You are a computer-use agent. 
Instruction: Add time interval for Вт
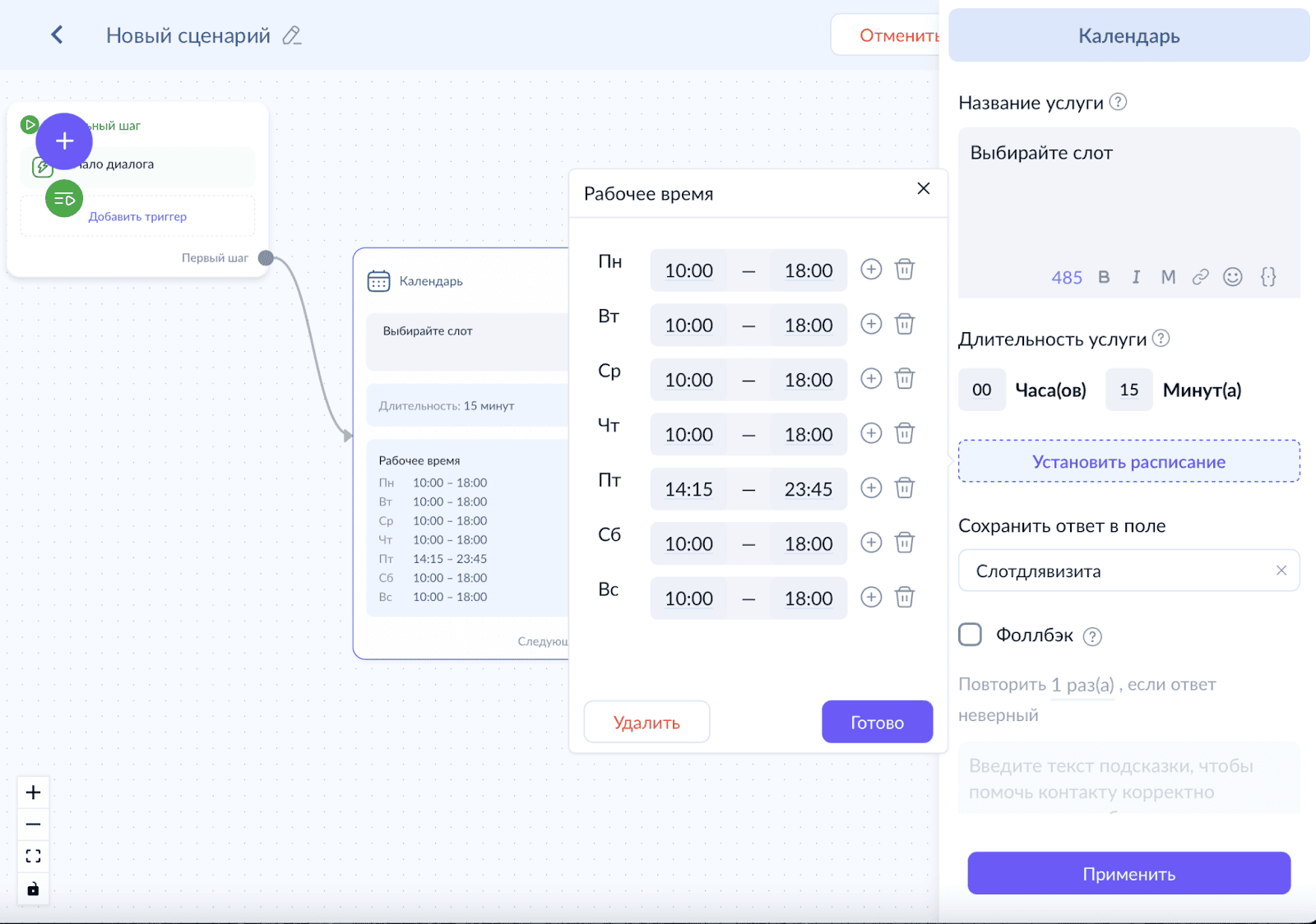pyautogui.click(x=871, y=324)
